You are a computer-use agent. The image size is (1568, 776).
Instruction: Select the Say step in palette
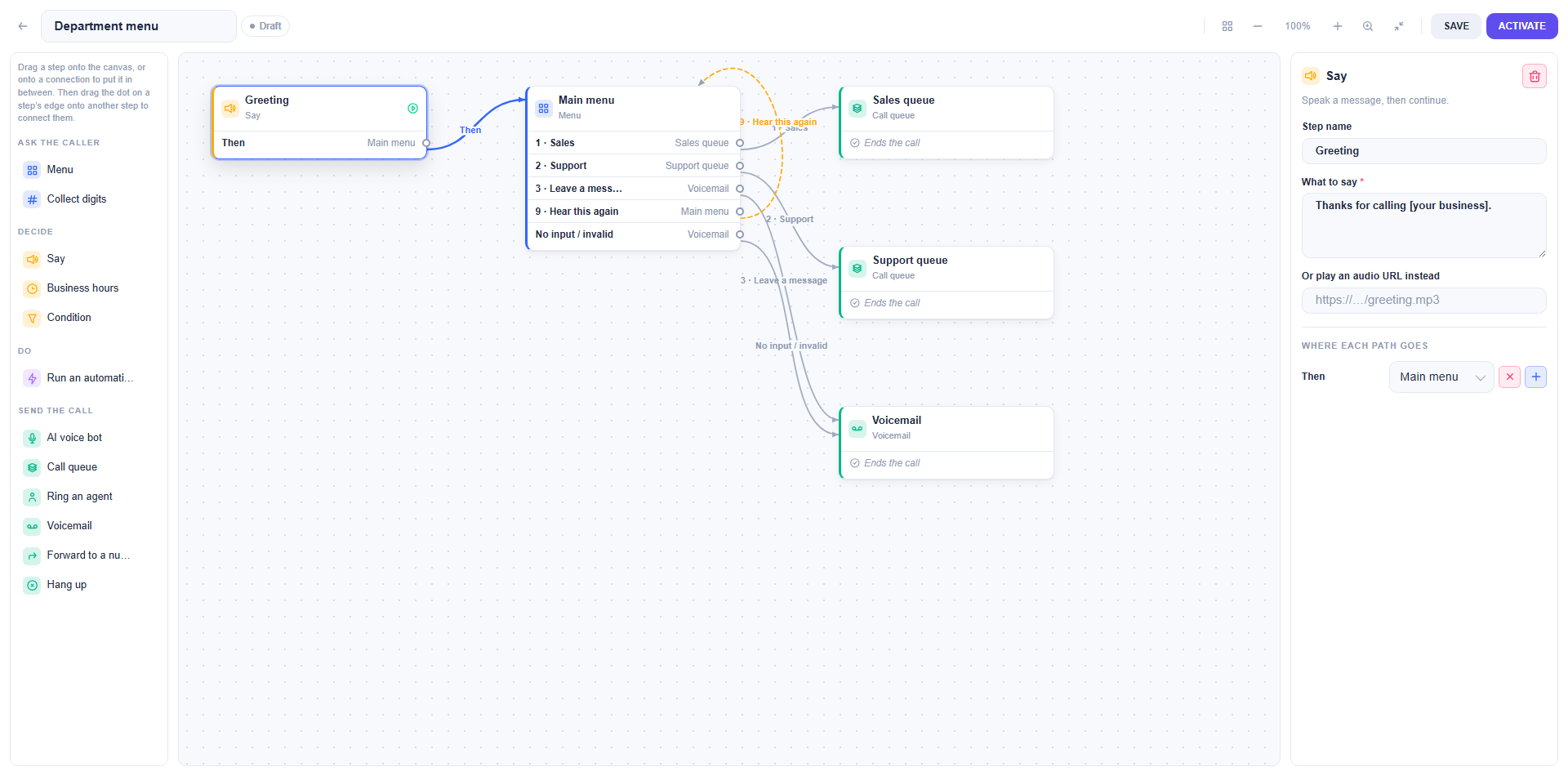[x=88, y=259]
